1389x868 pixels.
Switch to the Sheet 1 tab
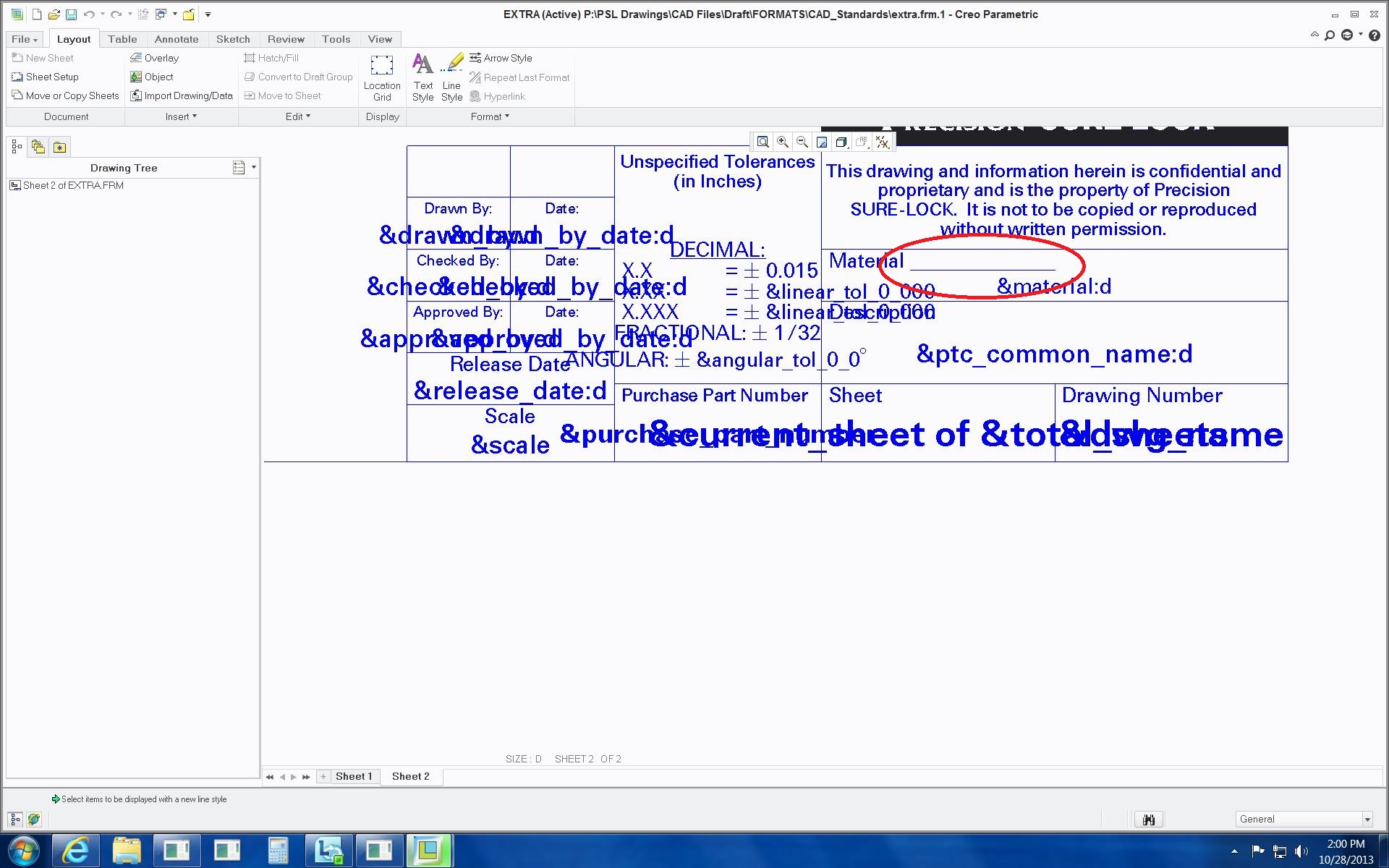pyautogui.click(x=354, y=777)
